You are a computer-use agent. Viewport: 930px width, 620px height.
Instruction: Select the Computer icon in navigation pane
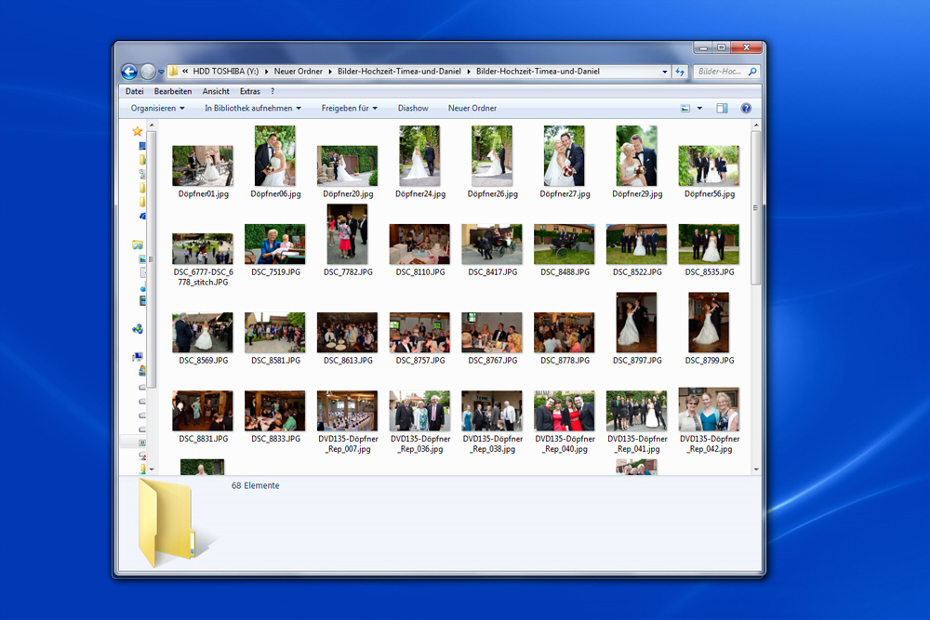(x=138, y=357)
